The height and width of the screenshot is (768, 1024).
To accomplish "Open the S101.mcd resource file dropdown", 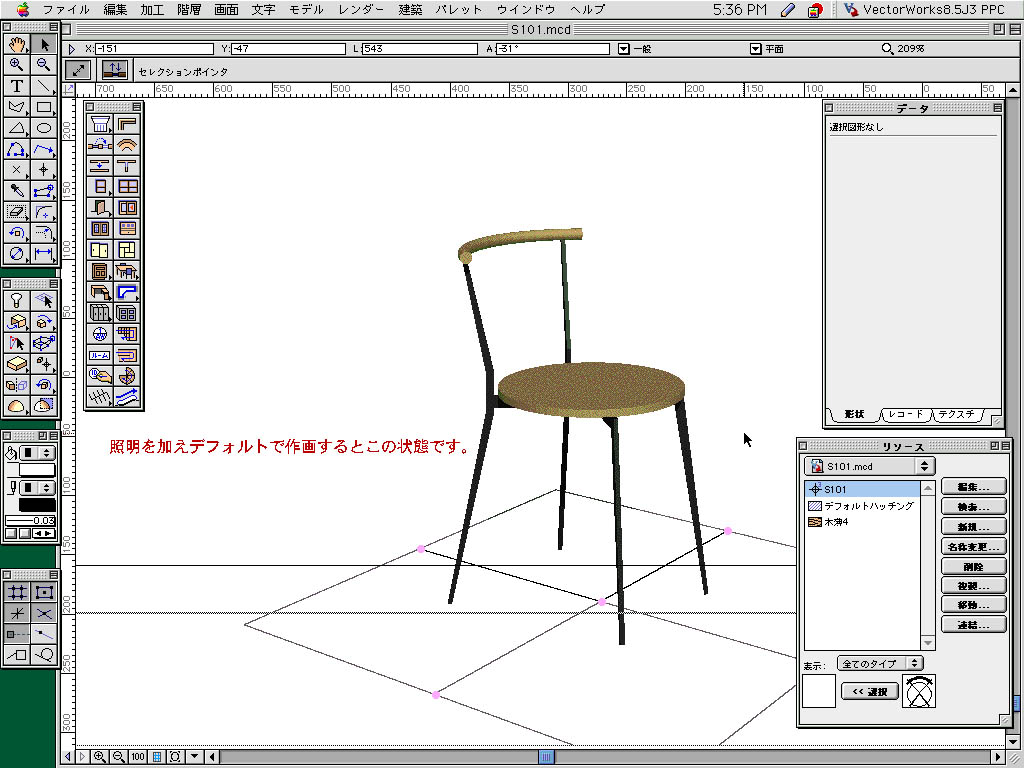I will tap(869, 466).
